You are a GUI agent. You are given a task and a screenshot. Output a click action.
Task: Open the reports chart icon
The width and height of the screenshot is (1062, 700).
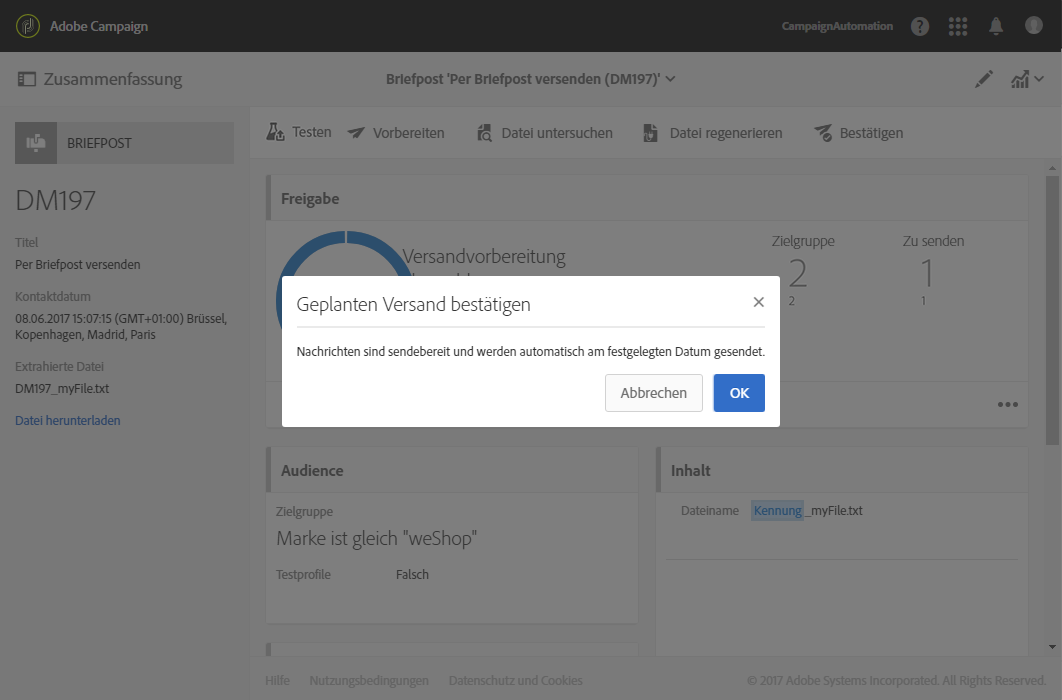pos(1020,79)
